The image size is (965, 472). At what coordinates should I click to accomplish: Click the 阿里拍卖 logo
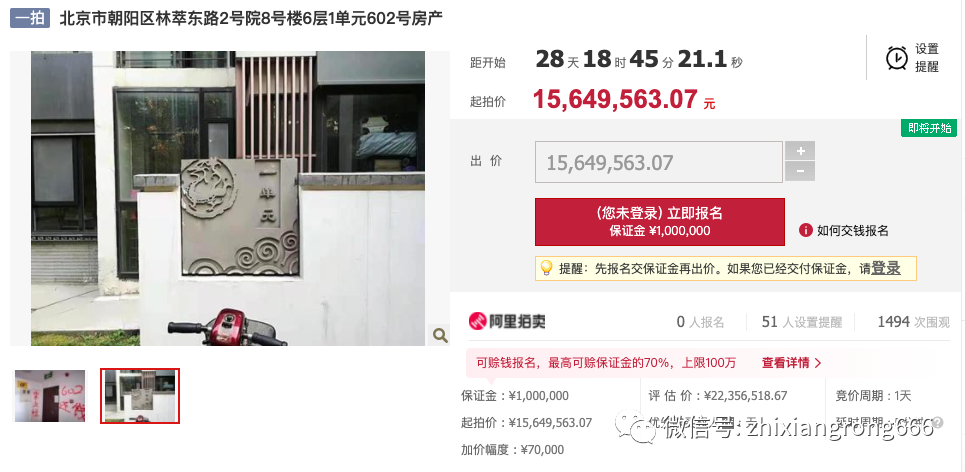(507, 321)
